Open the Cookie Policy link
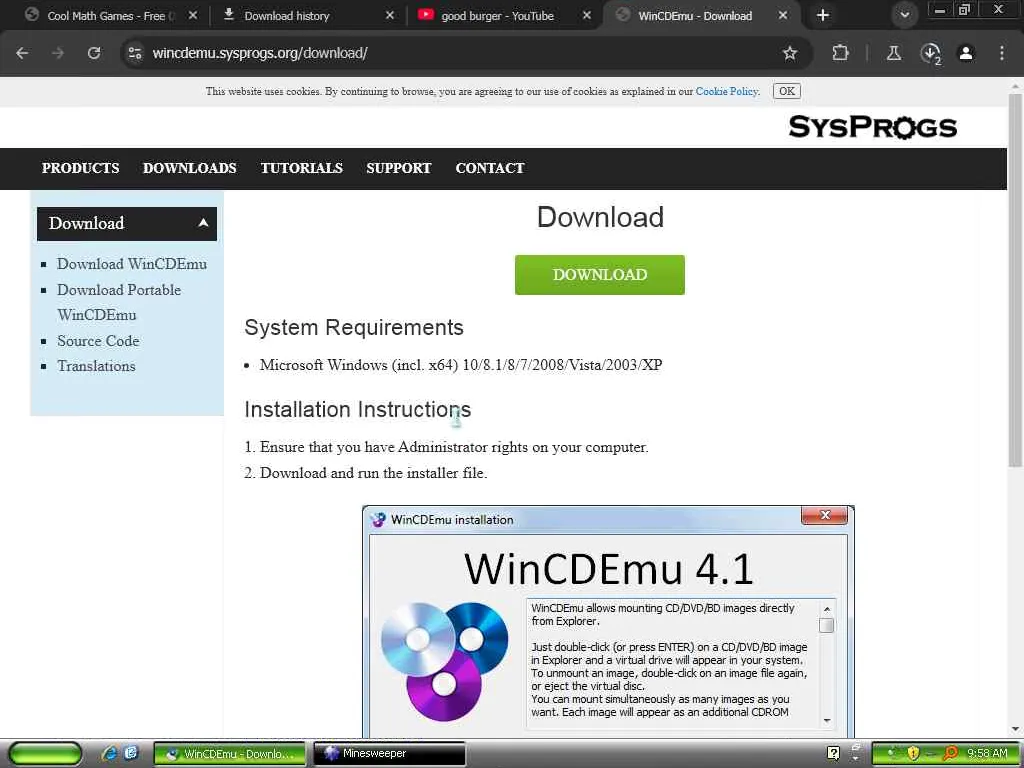Viewport: 1024px width, 768px height. [727, 91]
